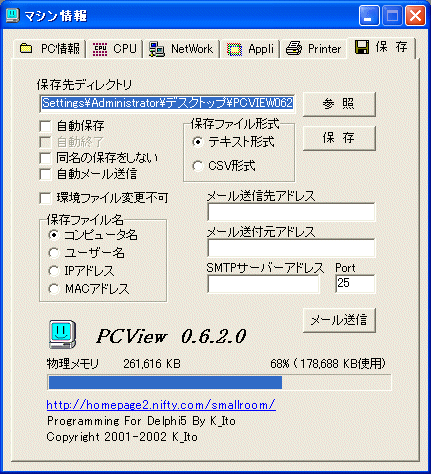Enable the 自動保存 checkbox
The width and height of the screenshot is (431, 474).
tap(45, 126)
